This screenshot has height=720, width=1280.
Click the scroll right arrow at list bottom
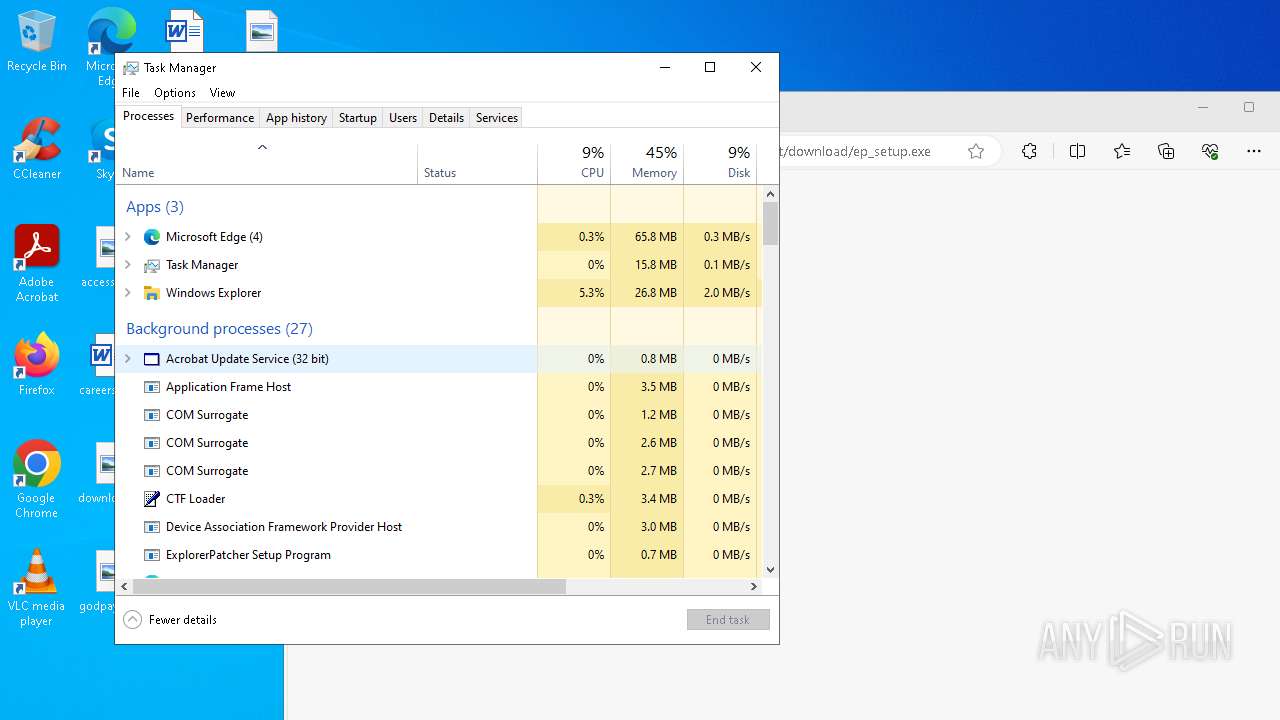pyautogui.click(x=754, y=587)
